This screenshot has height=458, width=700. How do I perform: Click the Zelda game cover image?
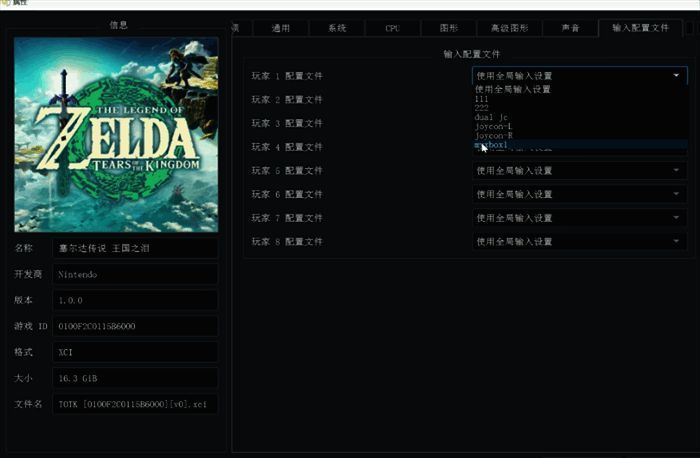coord(116,134)
